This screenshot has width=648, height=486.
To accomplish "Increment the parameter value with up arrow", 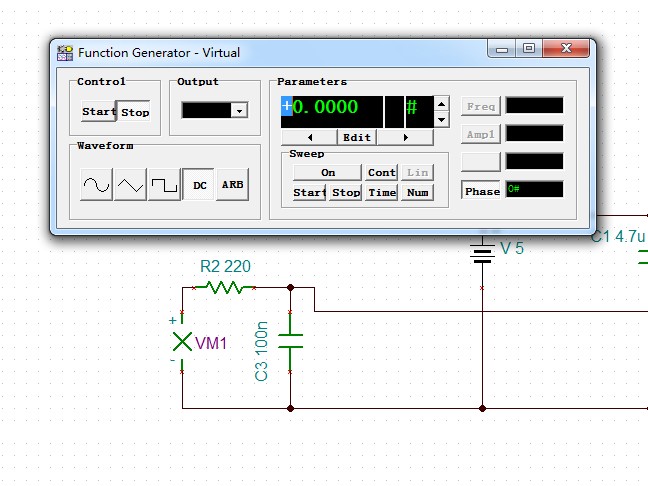I will [x=441, y=104].
